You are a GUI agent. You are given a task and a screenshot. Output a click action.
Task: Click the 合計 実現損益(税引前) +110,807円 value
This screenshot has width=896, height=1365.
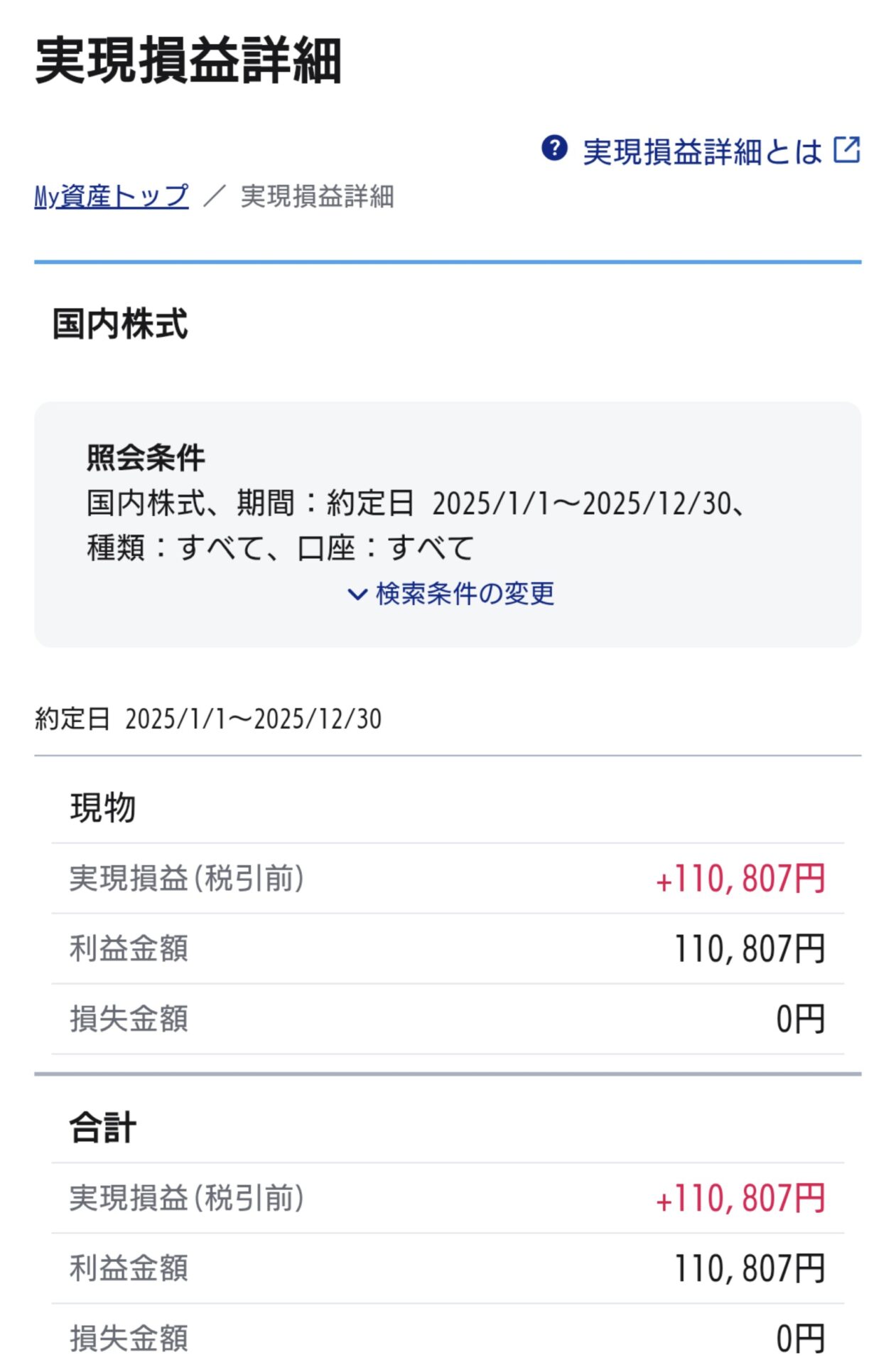pyautogui.click(x=740, y=1199)
